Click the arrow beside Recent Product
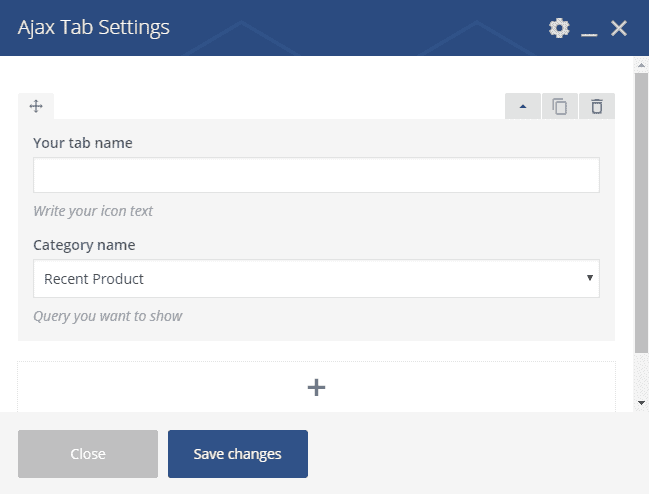 tap(590, 278)
